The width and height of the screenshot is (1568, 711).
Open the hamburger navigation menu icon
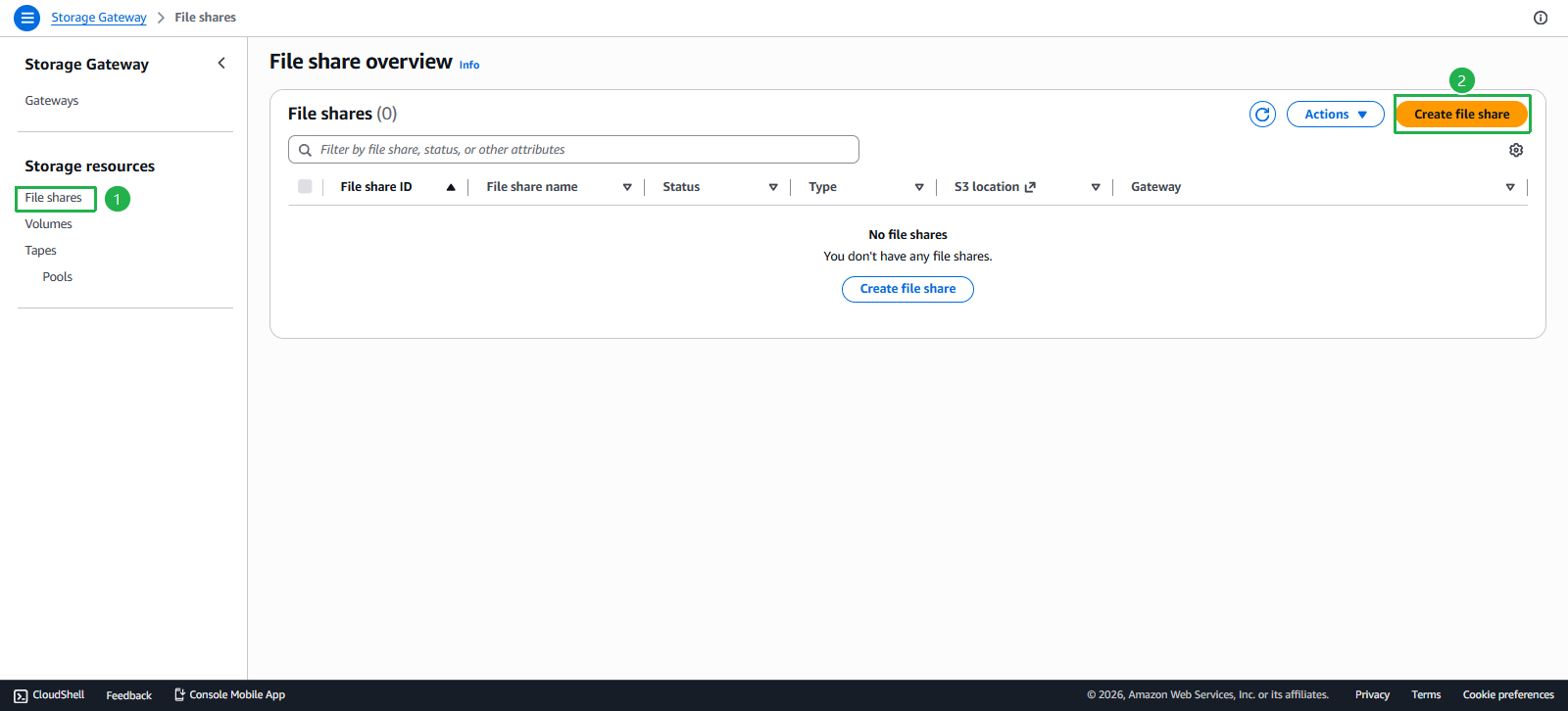click(27, 18)
